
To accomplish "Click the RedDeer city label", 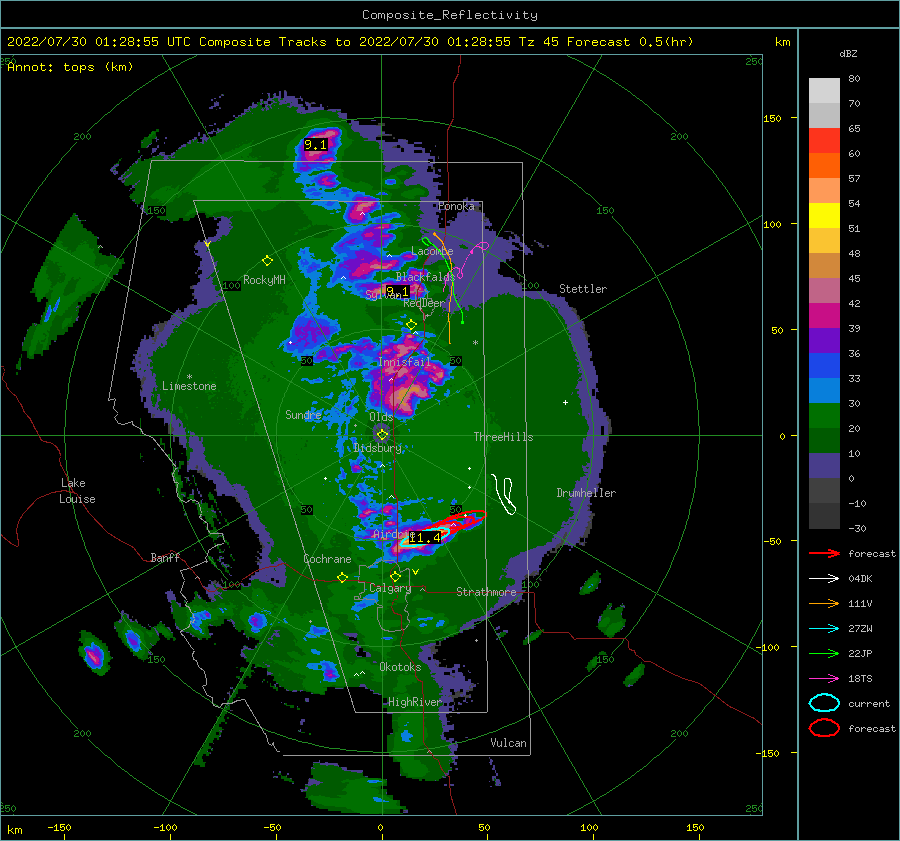I will pyautogui.click(x=424, y=303).
